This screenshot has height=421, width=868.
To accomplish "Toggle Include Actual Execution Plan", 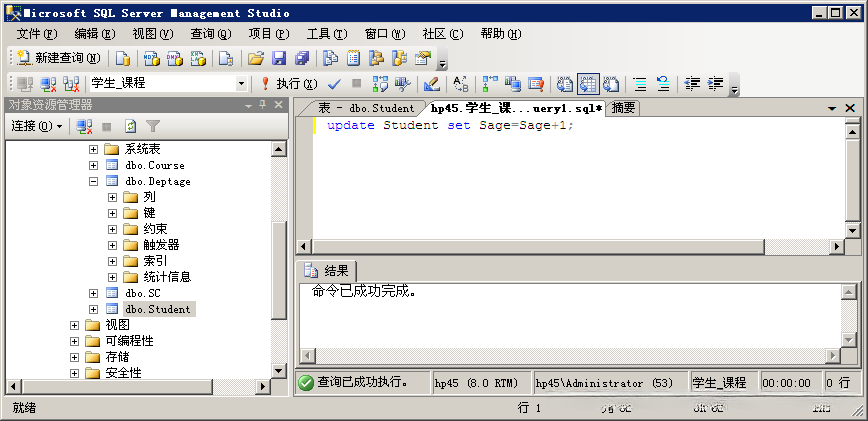I will point(490,84).
